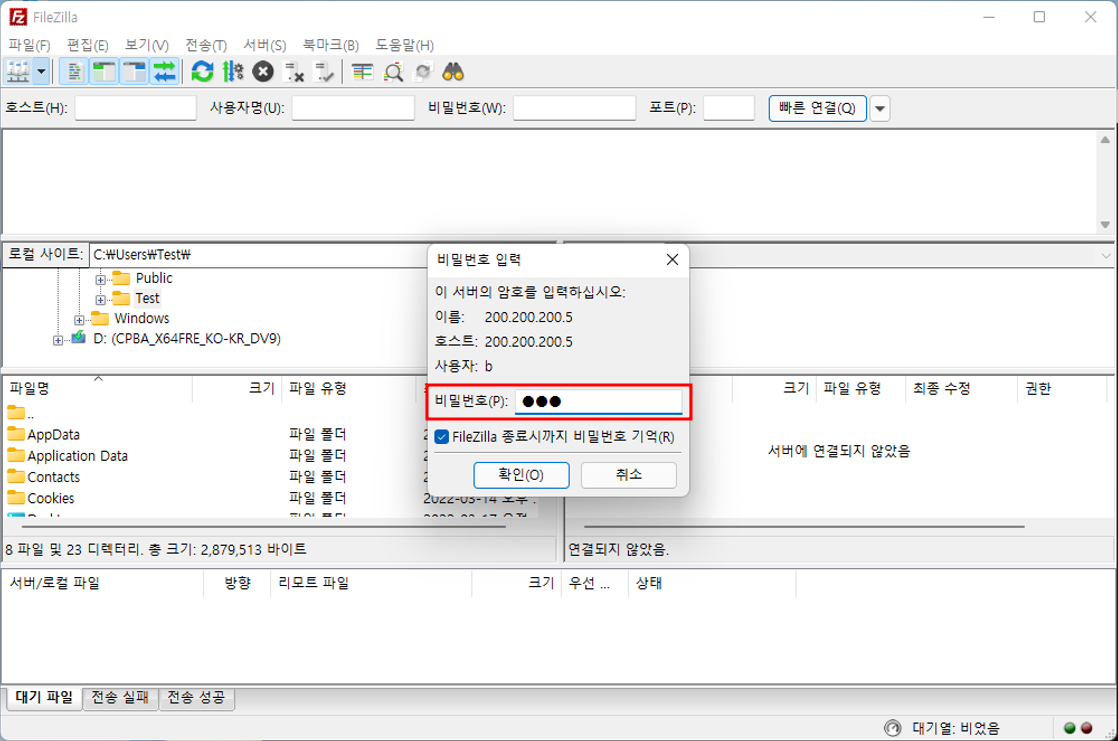Toggle message log display icon

[73, 72]
